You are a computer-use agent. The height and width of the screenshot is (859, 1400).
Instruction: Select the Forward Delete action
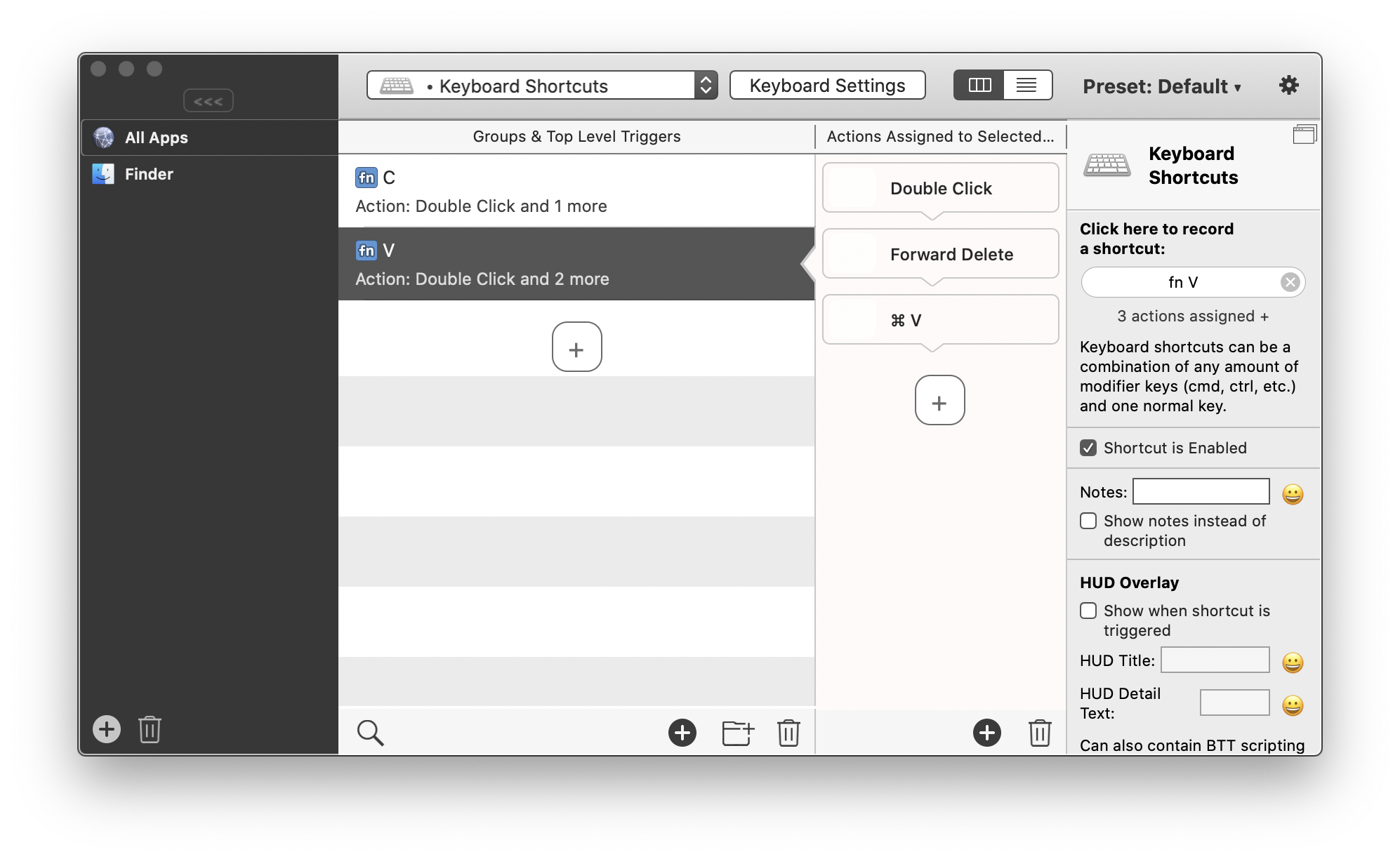point(940,254)
